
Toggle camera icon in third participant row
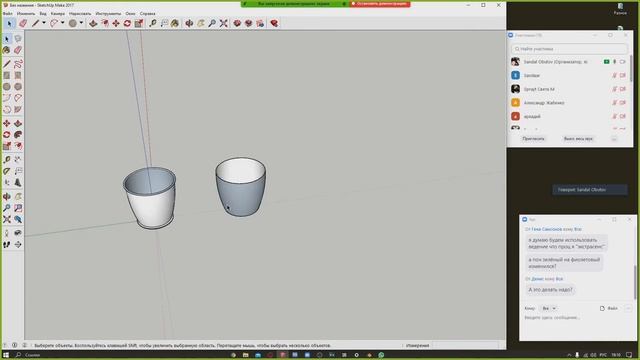[x=622, y=89]
